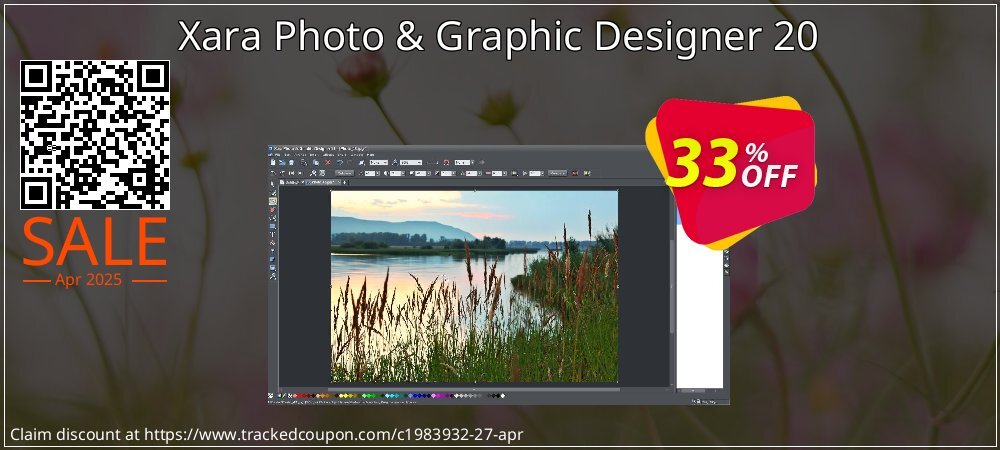Click the Undo arrow icon
This screenshot has height=450, width=1000.
(x=340, y=163)
